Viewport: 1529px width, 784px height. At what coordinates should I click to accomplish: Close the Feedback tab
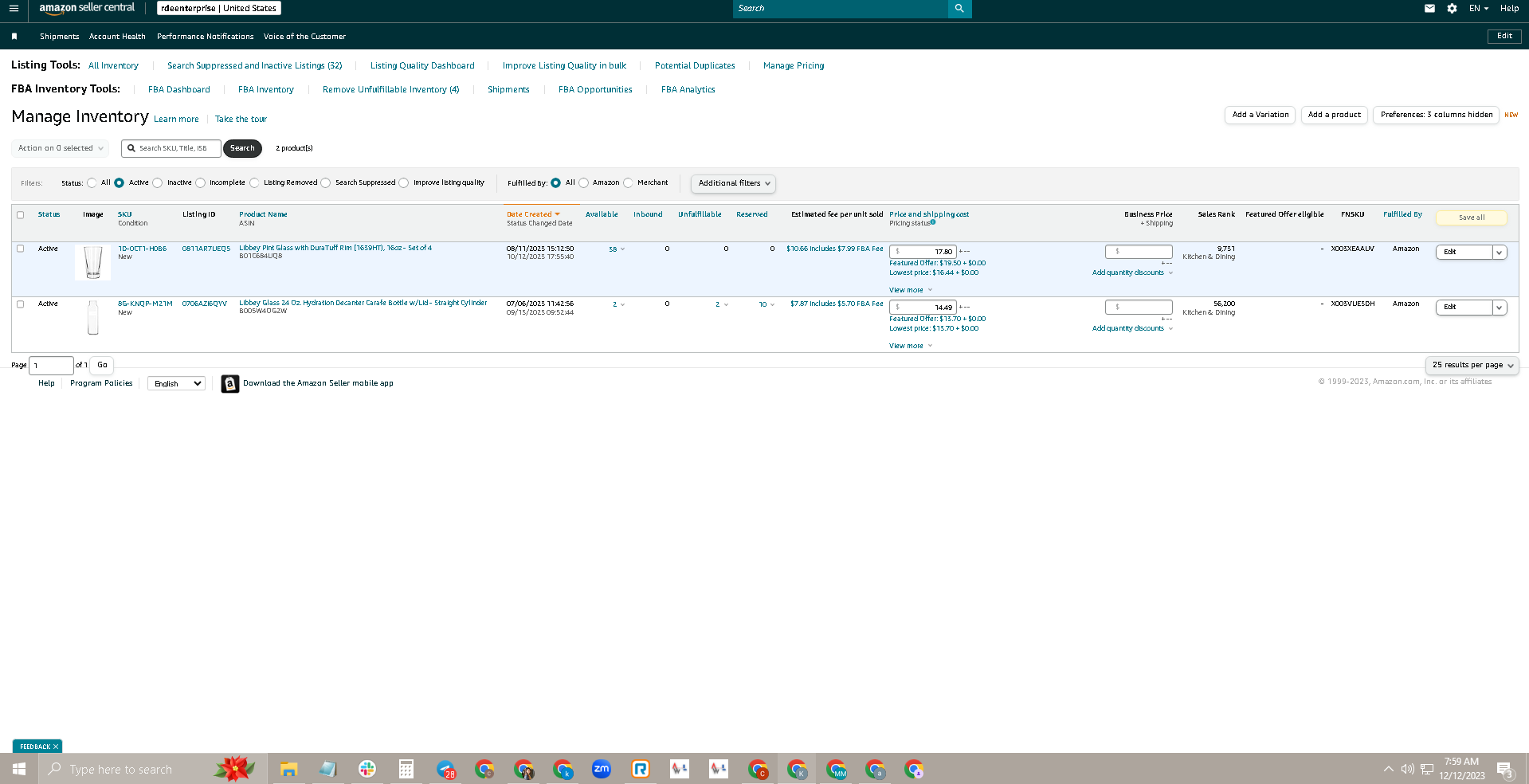click(56, 747)
